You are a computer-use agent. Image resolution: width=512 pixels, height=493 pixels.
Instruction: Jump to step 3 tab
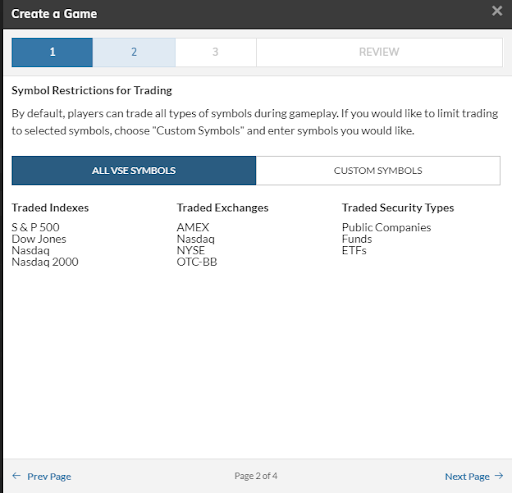[x=216, y=52]
